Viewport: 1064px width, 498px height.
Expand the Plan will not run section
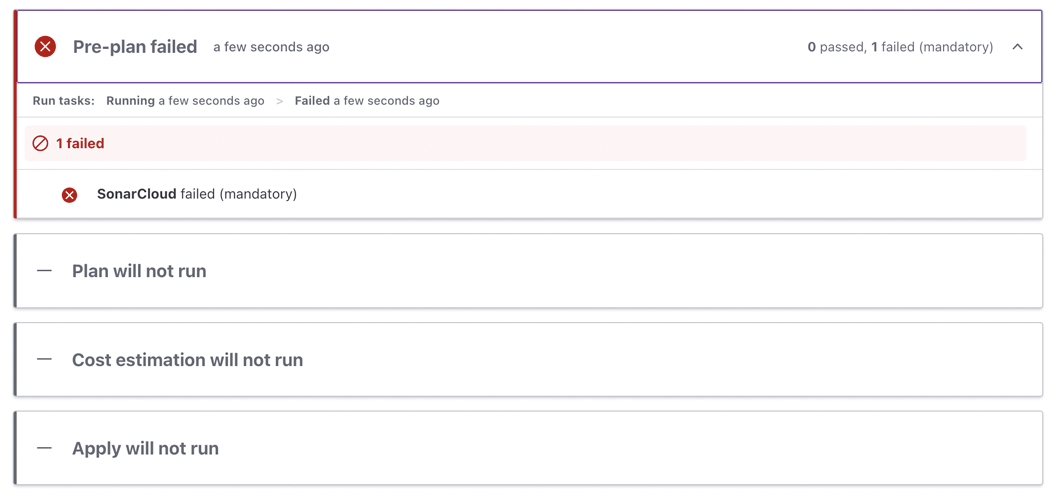[x=139, y=271]
